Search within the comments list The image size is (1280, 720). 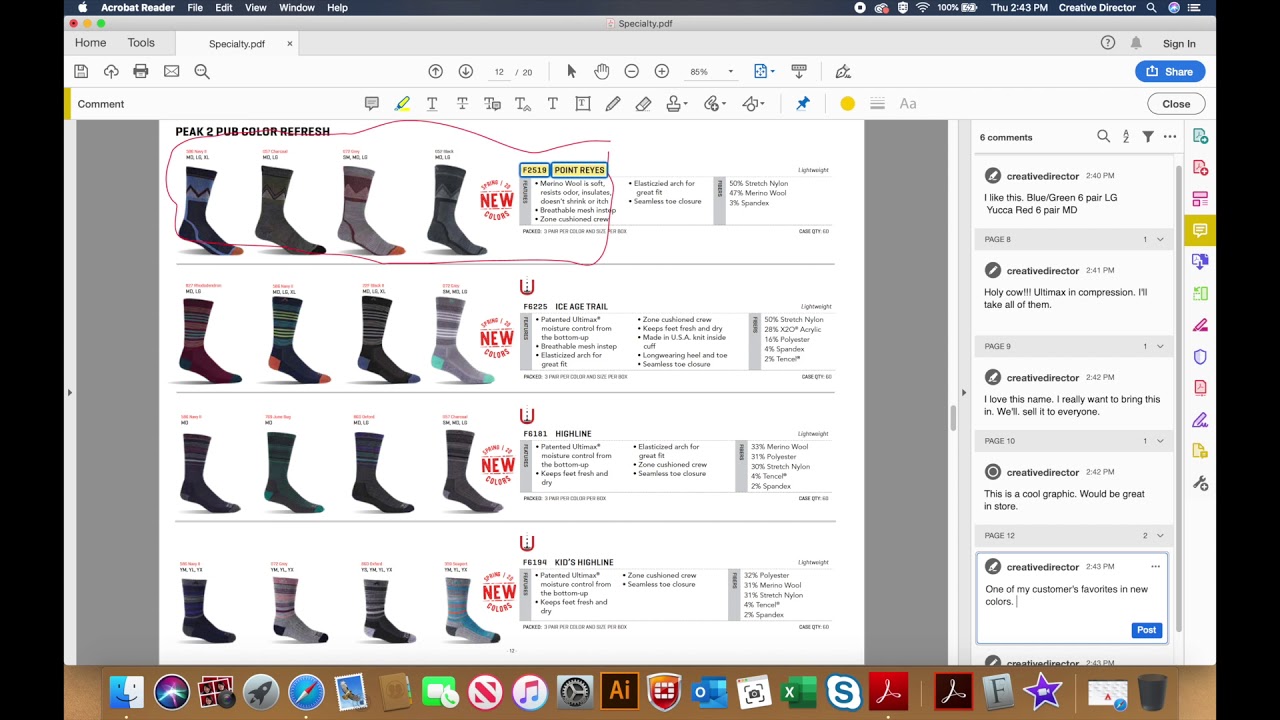coord(1103,137)
